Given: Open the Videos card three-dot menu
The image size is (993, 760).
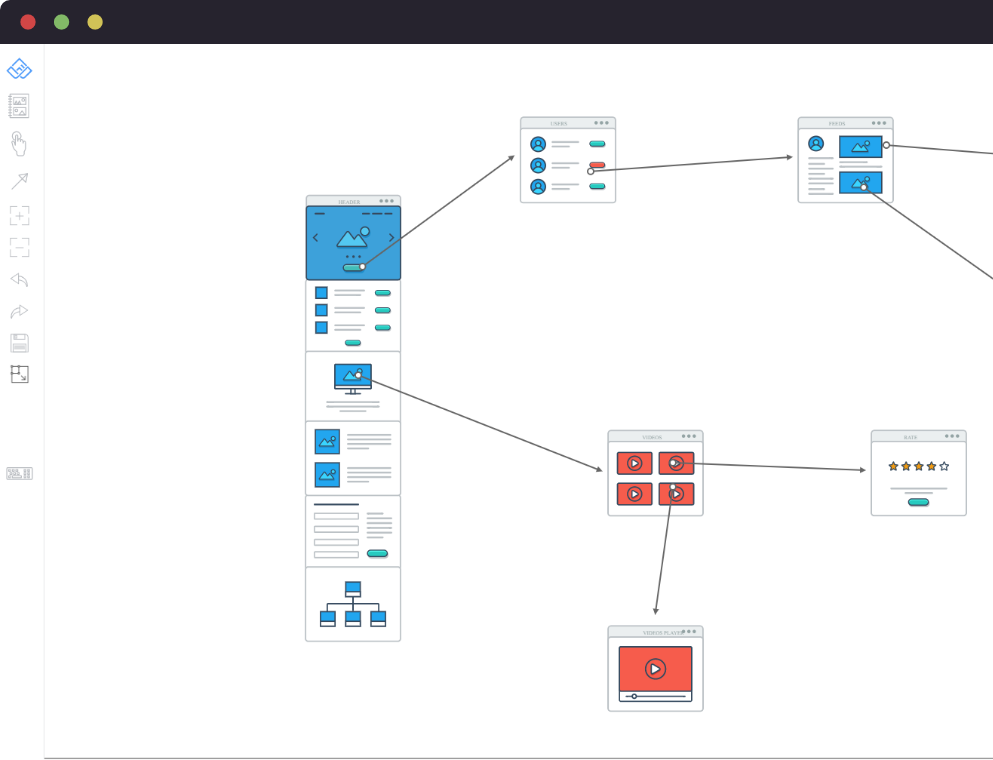Looking at the screenshot, I should coord(689,436).
